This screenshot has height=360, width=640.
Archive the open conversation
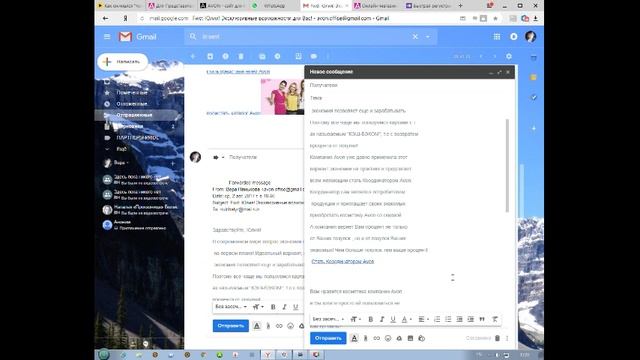(x=210, y=56)
